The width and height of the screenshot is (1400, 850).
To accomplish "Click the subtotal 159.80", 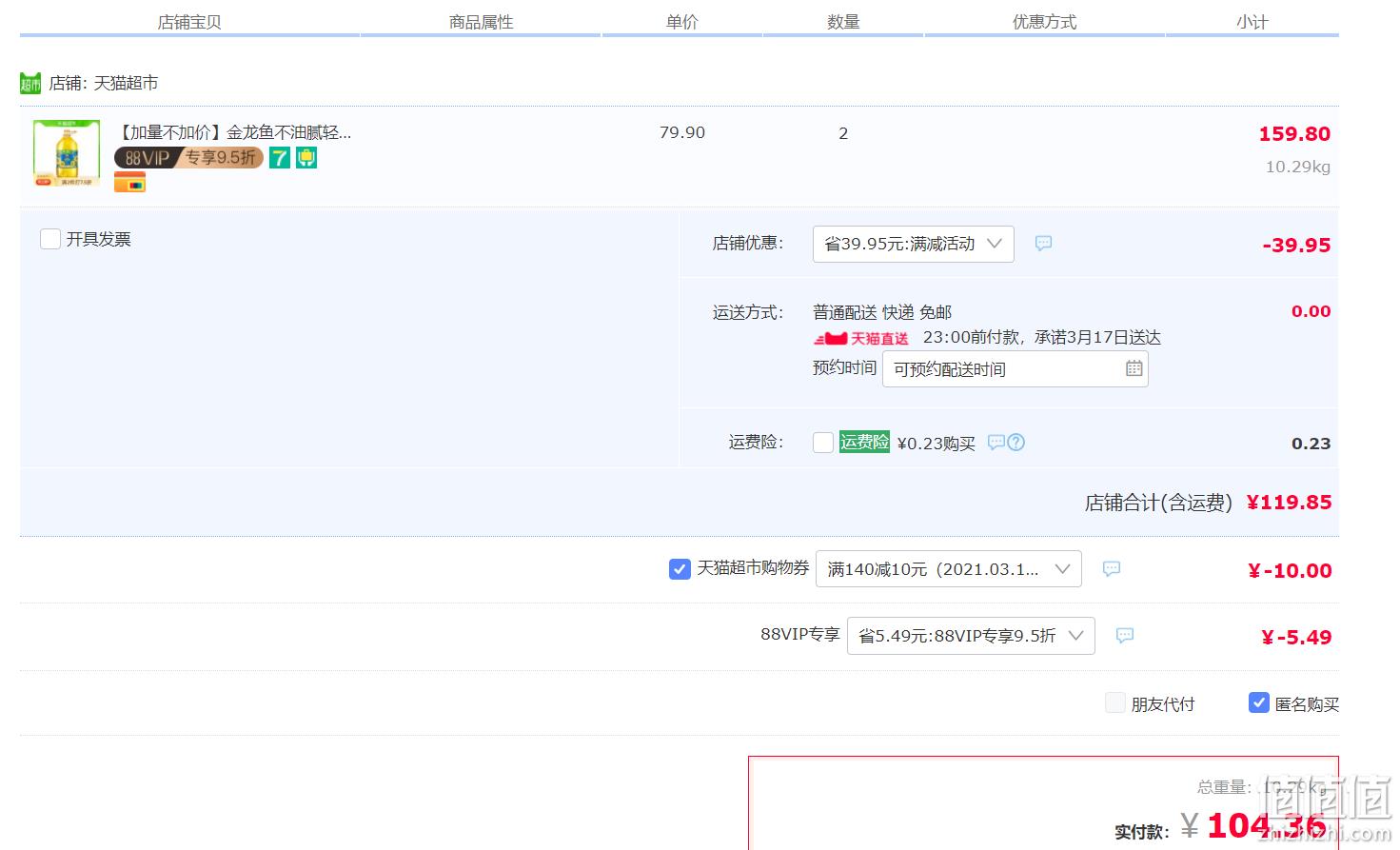I will [x=1294, y=134].
